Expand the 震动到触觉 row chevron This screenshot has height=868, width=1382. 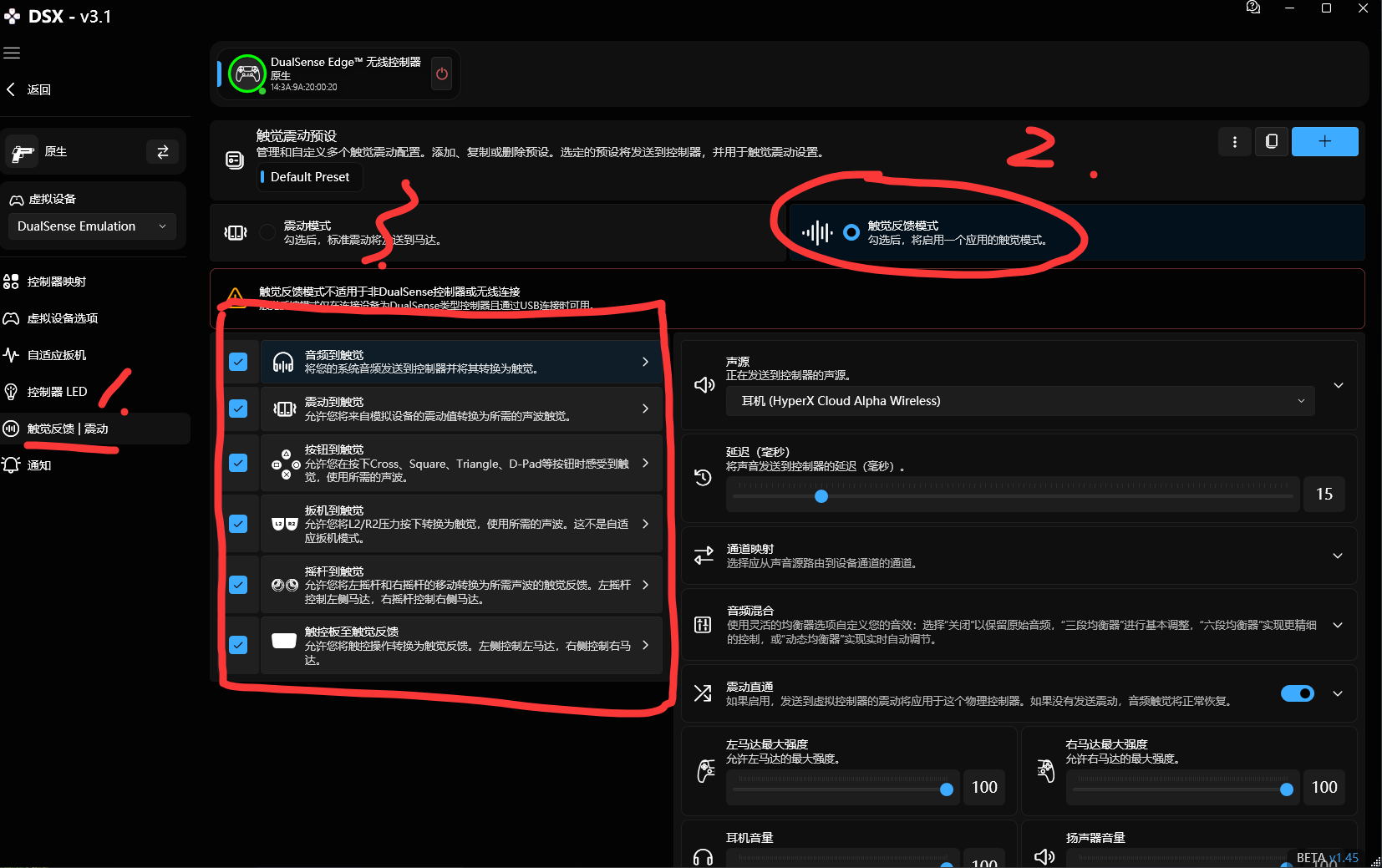pos(645,409)
